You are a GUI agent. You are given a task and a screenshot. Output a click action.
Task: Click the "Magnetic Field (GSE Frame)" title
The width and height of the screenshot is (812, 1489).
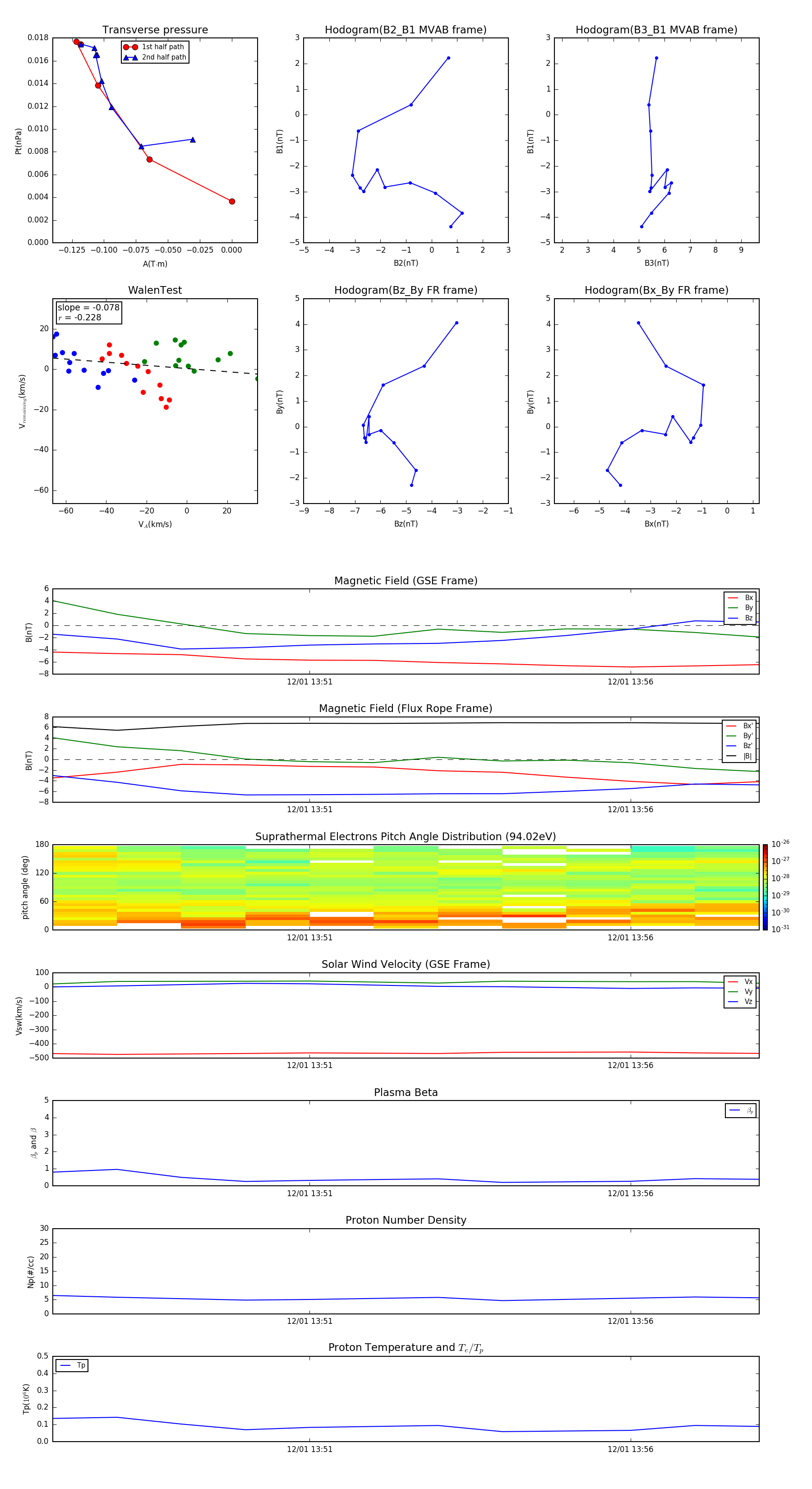(406, 581)
